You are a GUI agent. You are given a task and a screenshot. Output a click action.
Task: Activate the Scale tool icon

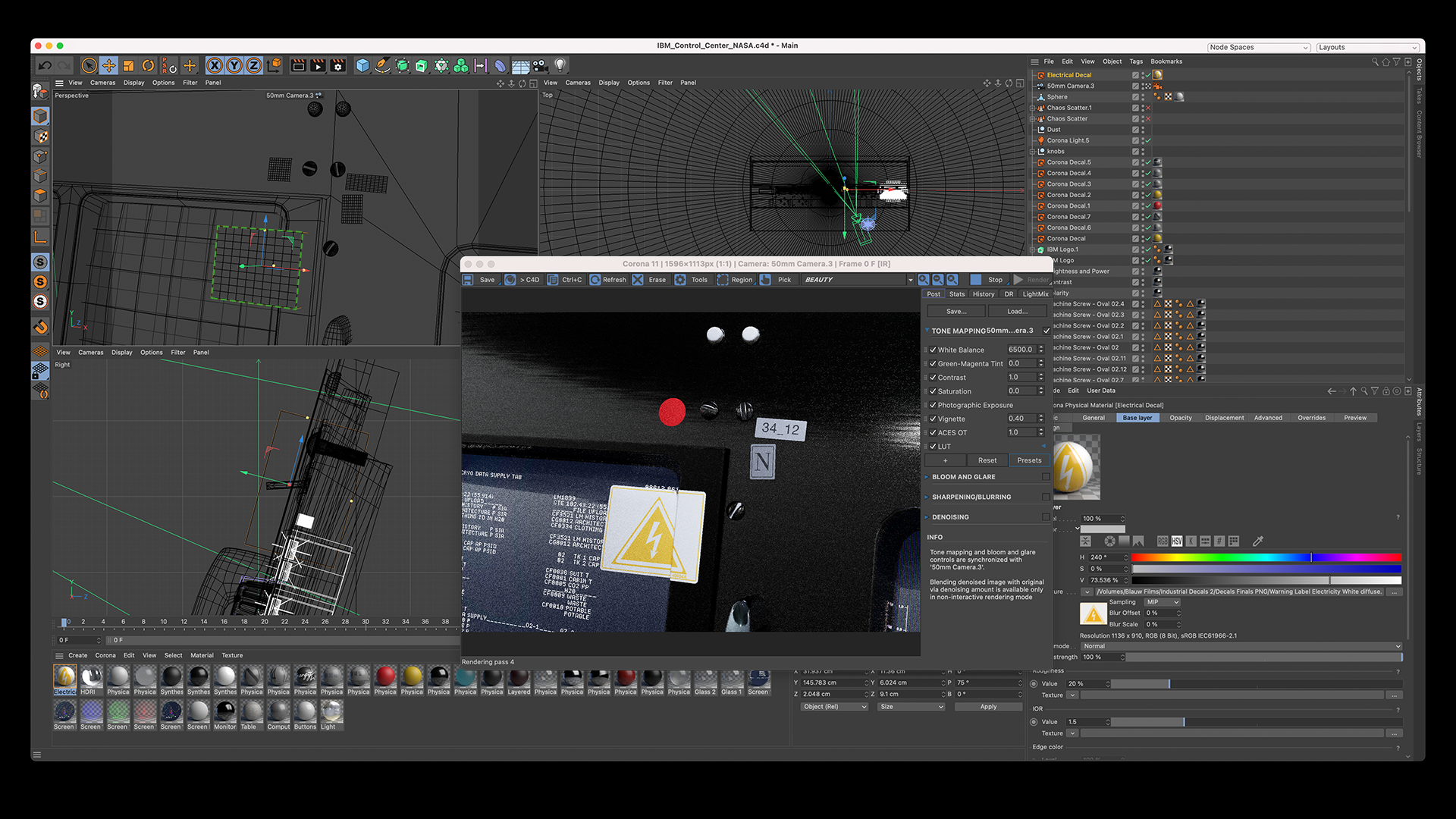click(129, 66)
